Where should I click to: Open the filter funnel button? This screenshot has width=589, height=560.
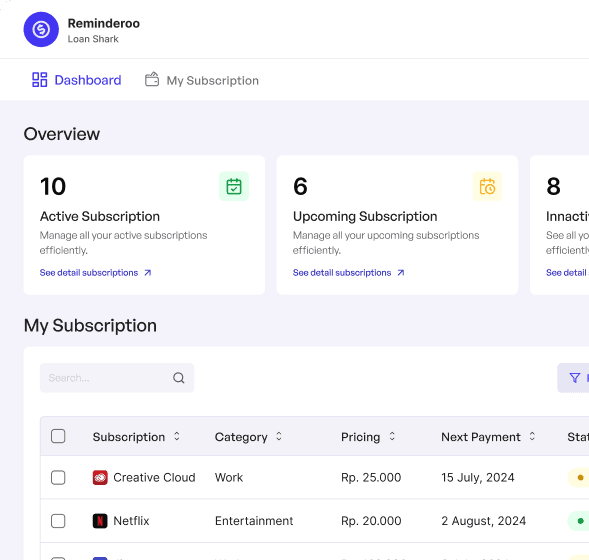(574, 378)
